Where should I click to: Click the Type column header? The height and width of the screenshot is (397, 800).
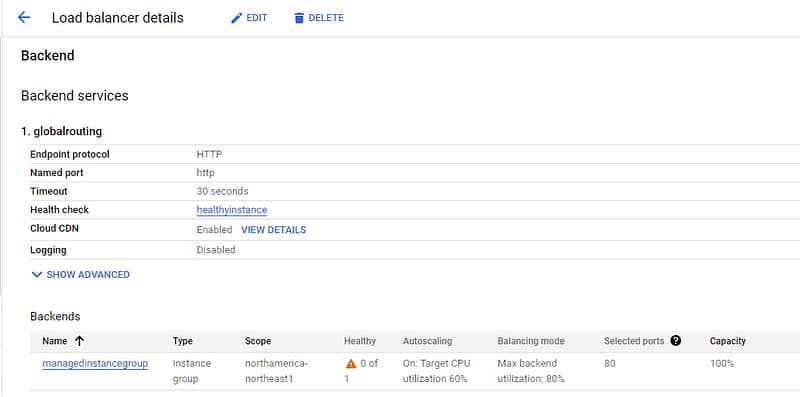(x=183, y=341)
